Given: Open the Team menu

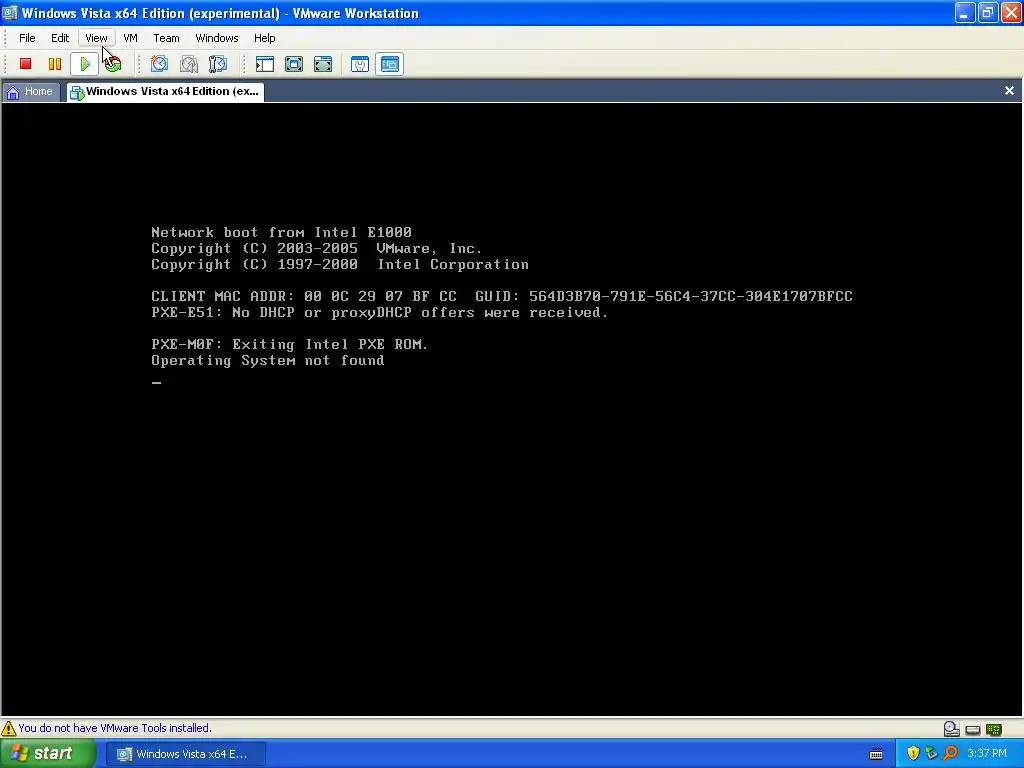Looking at the screenshot, I should coord(167,38).
